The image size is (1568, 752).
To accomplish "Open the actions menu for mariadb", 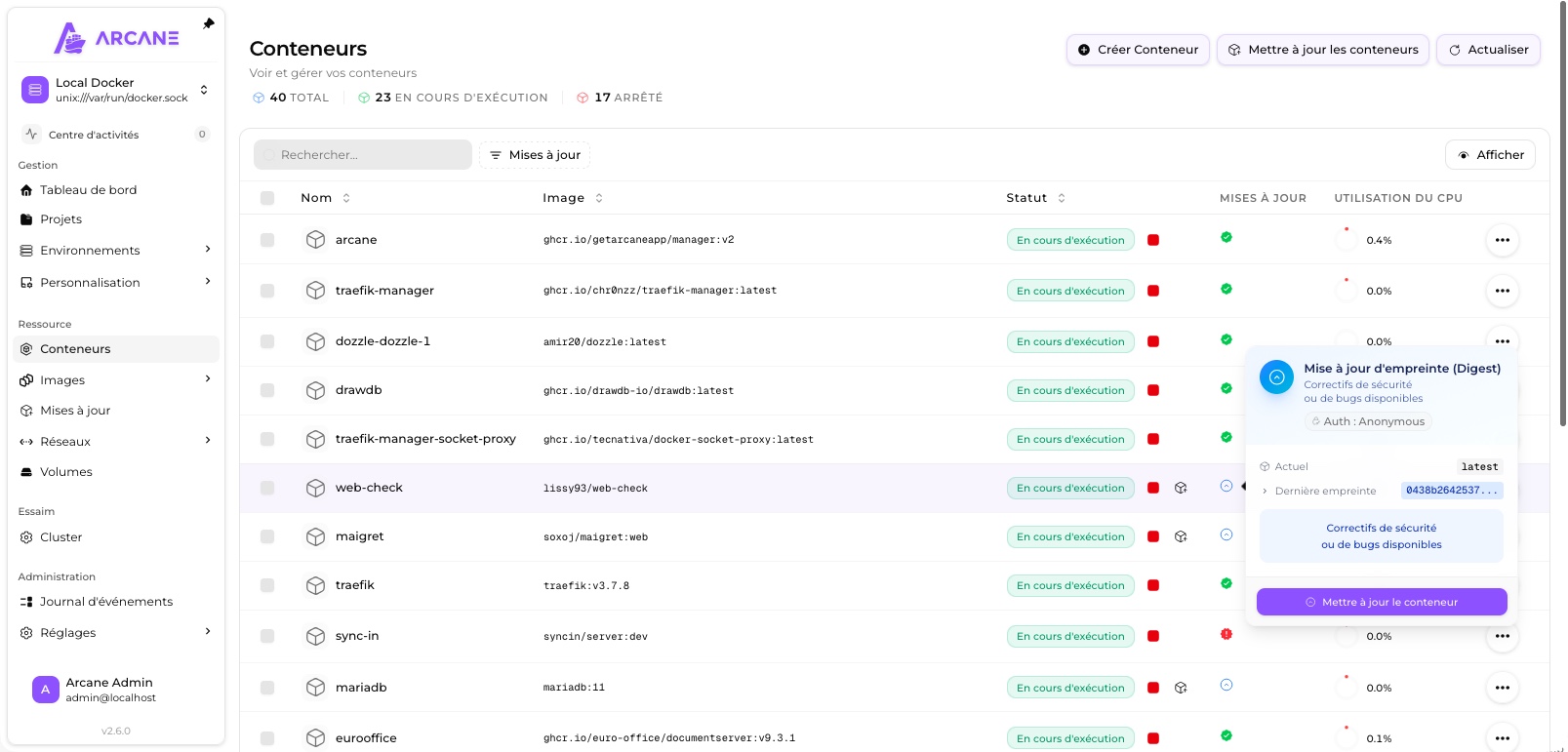I will point(1503,688).
